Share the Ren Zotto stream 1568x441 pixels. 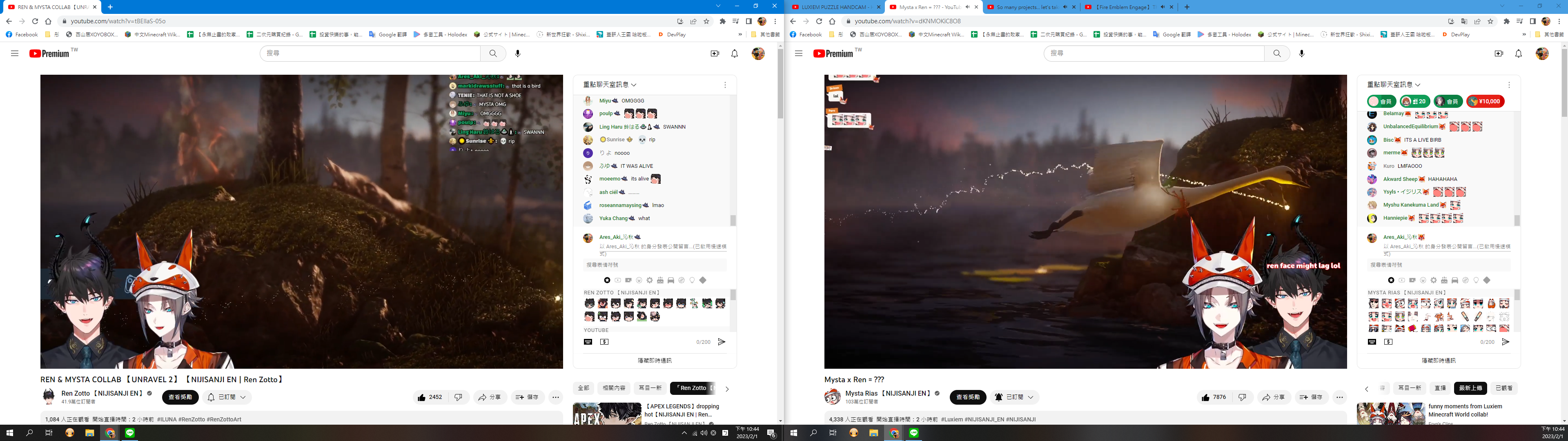click(490, 397)
